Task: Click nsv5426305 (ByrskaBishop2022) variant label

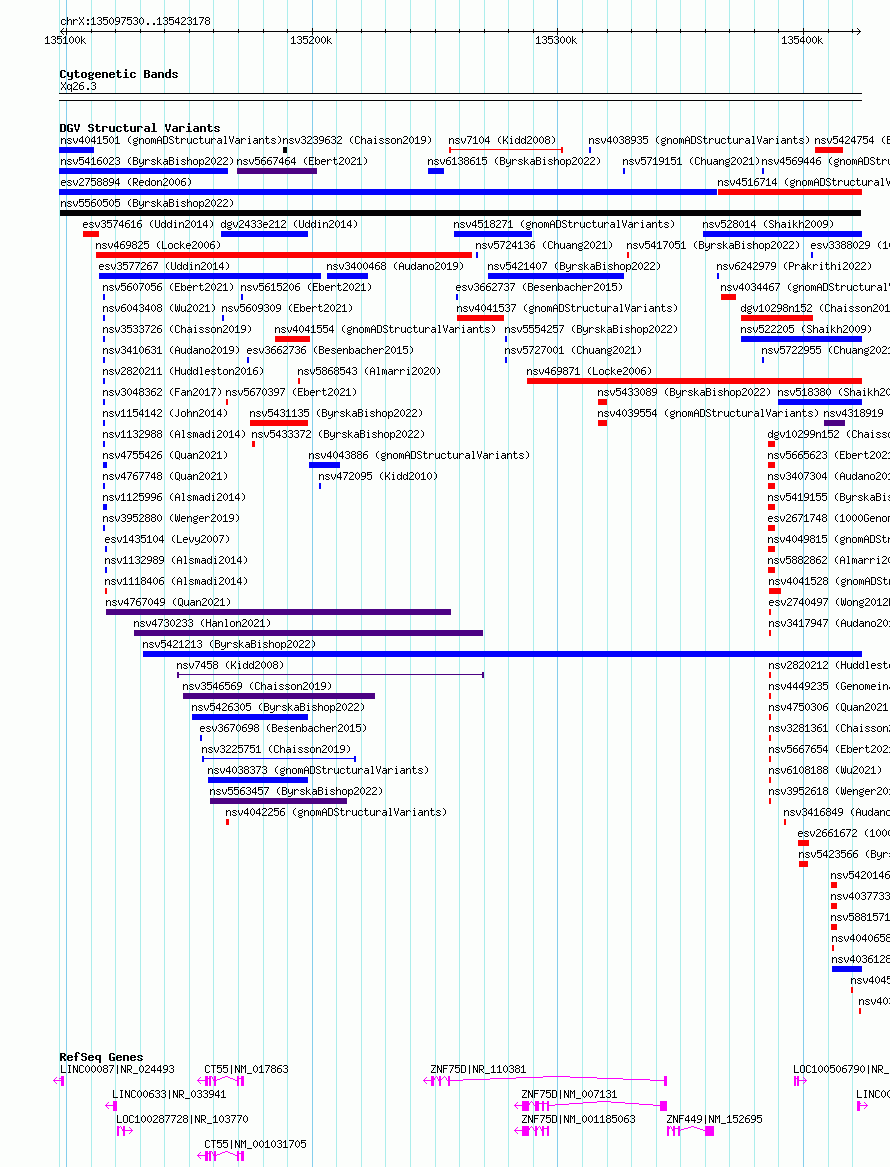Action: pyautogui.click(x=278, y=707)
